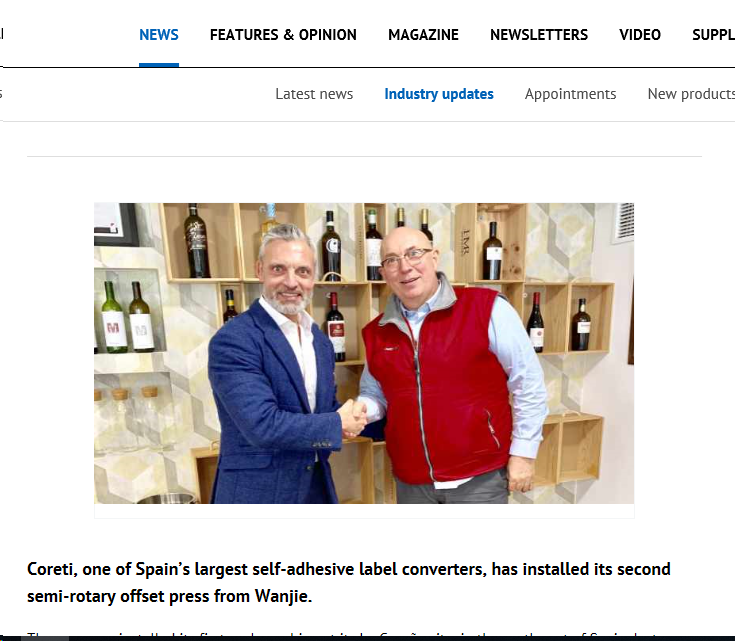Click the word Wanjie in the summary
Viewport: 735px width, 641px height.
click(x=283, y=596)
